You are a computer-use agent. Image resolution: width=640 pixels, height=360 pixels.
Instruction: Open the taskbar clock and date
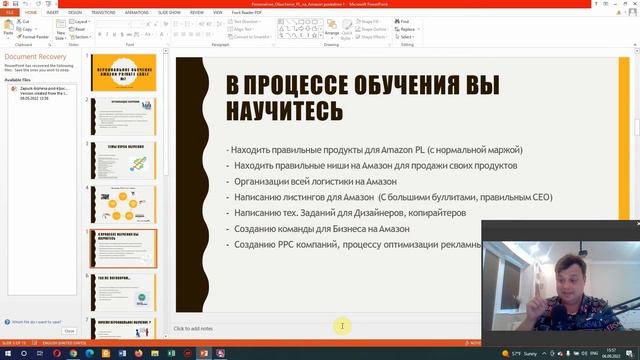611,353
